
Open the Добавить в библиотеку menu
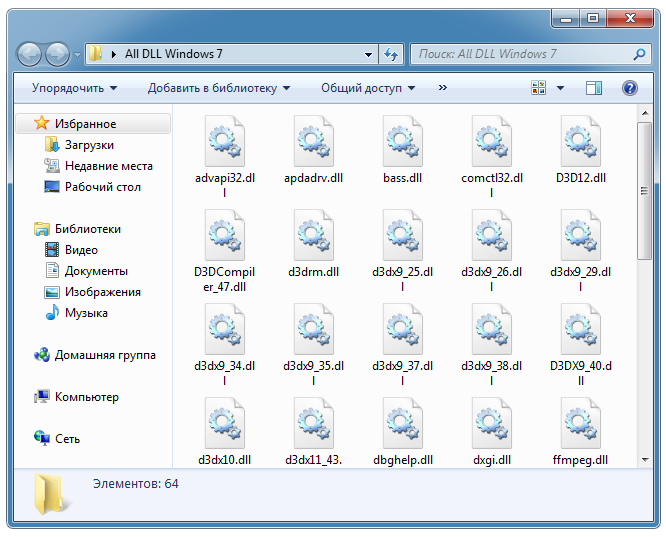tap(219, 88)
